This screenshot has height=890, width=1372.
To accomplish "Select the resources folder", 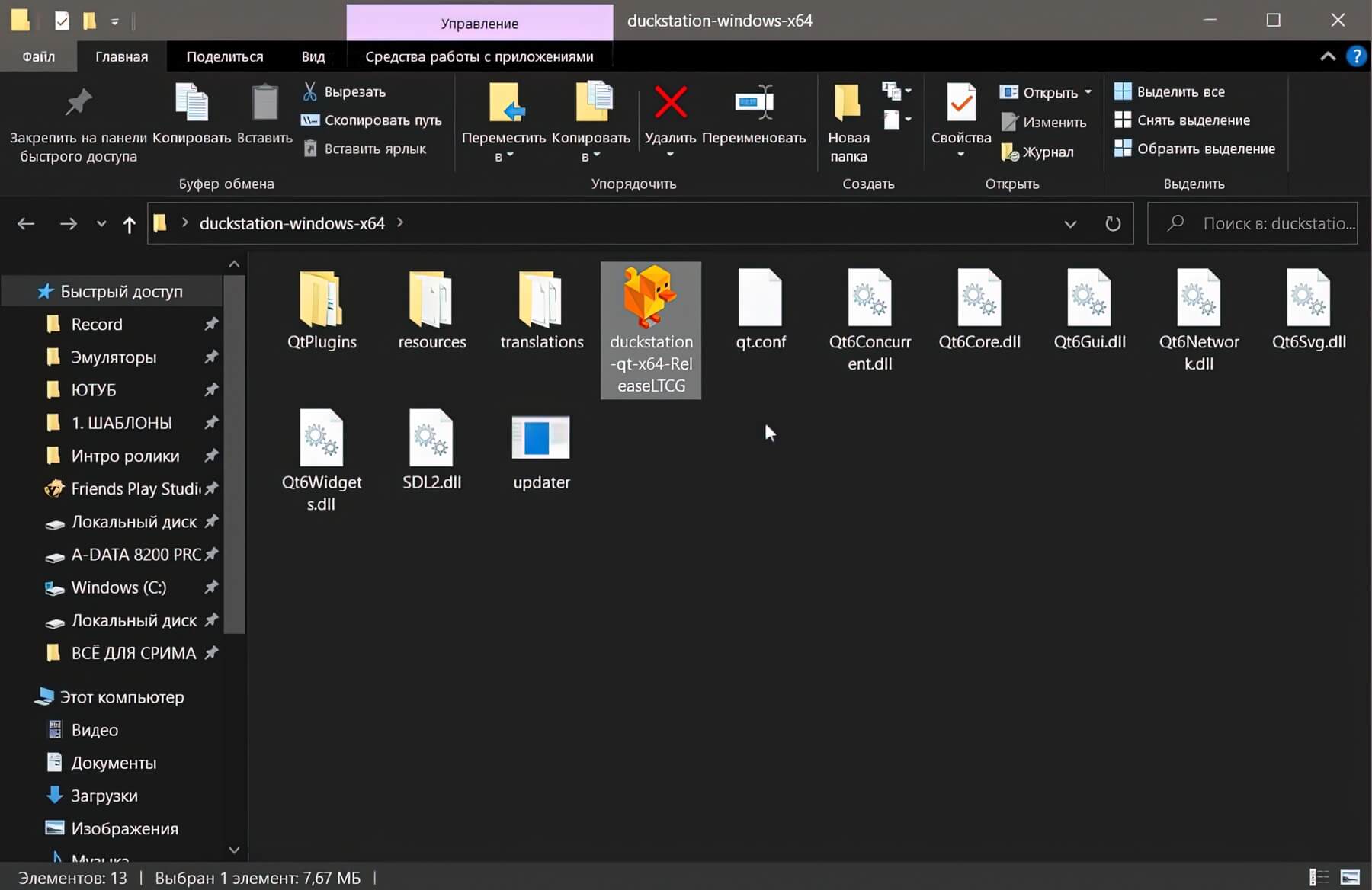I will (x=432, y=310).
